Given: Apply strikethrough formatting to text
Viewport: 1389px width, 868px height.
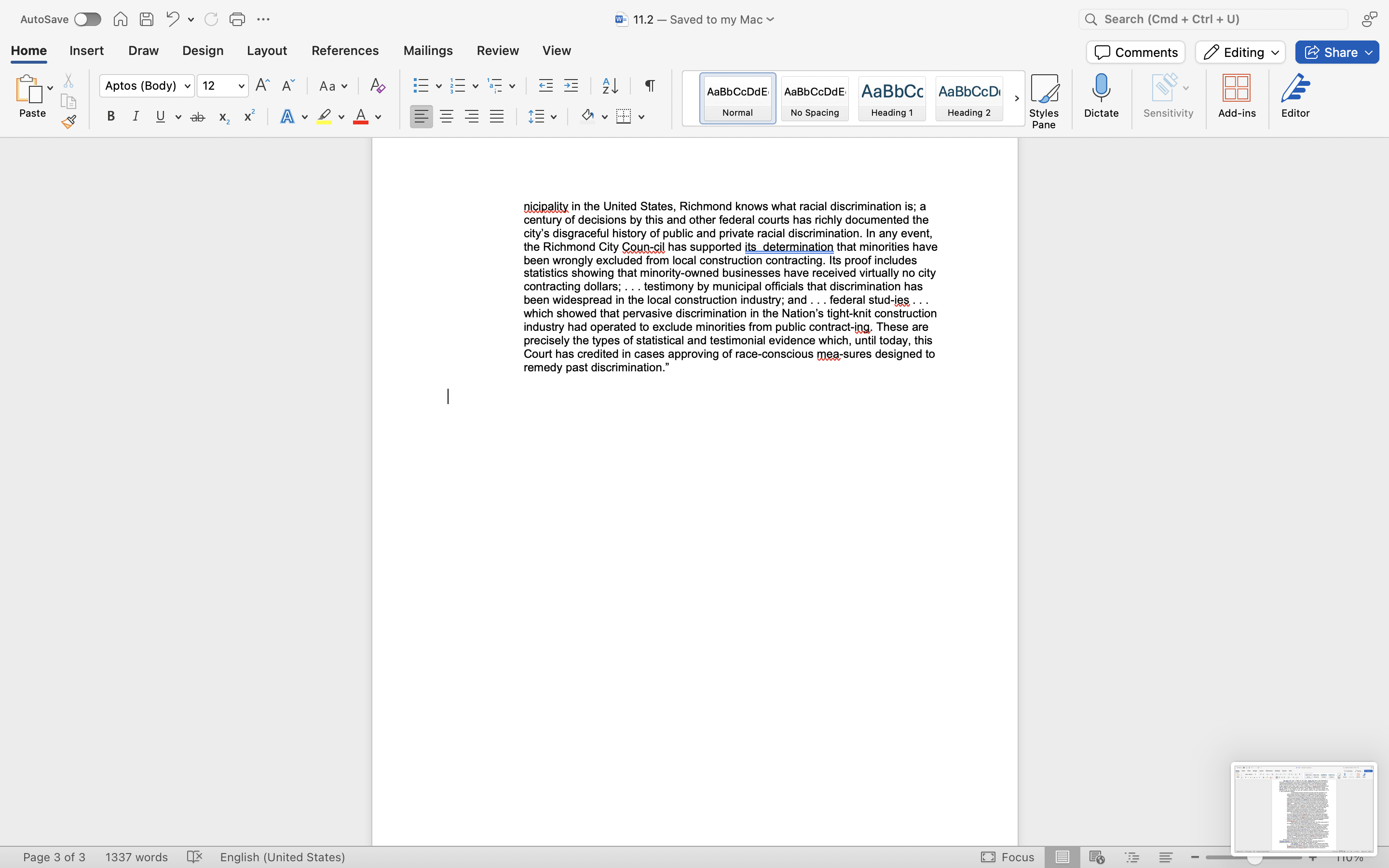Looking at the screenshot, I should click(x=197, y=117).
